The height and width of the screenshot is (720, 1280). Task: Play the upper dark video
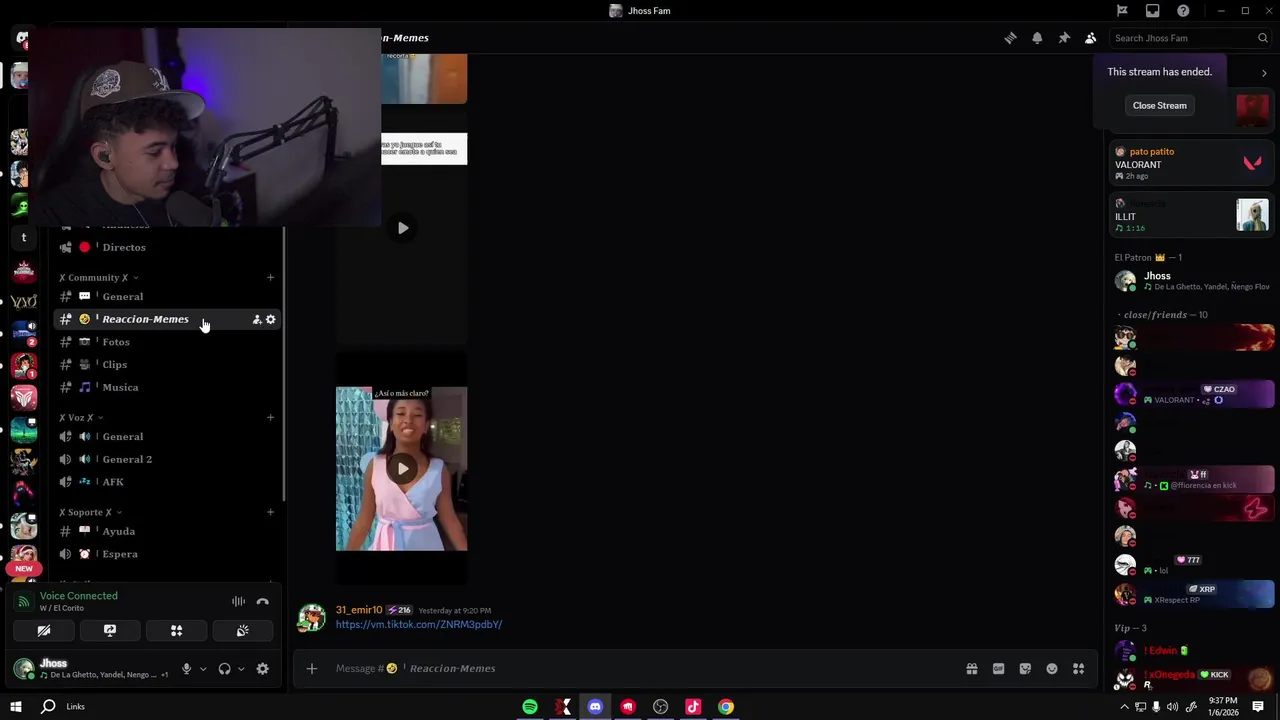[x=402, y=228]
